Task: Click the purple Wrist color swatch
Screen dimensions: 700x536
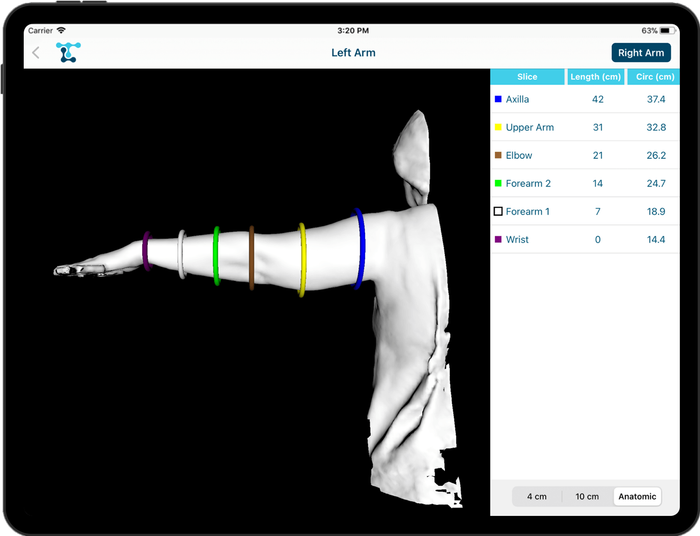Action: 498,240
